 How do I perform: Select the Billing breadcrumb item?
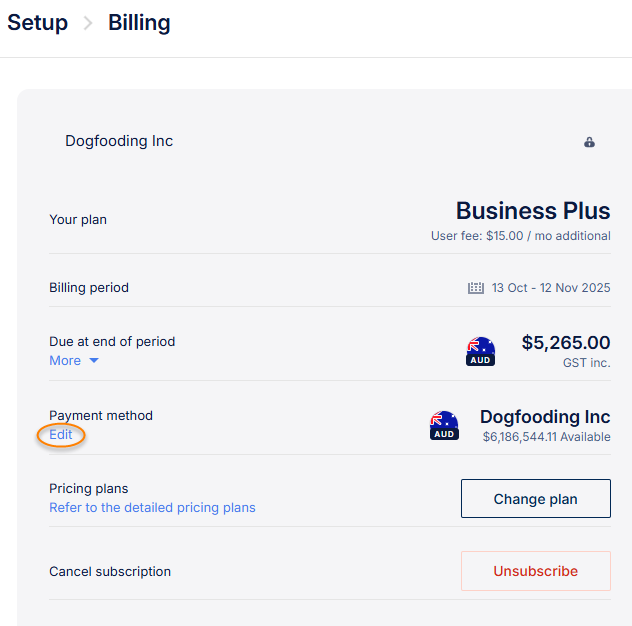pos(139,23)
